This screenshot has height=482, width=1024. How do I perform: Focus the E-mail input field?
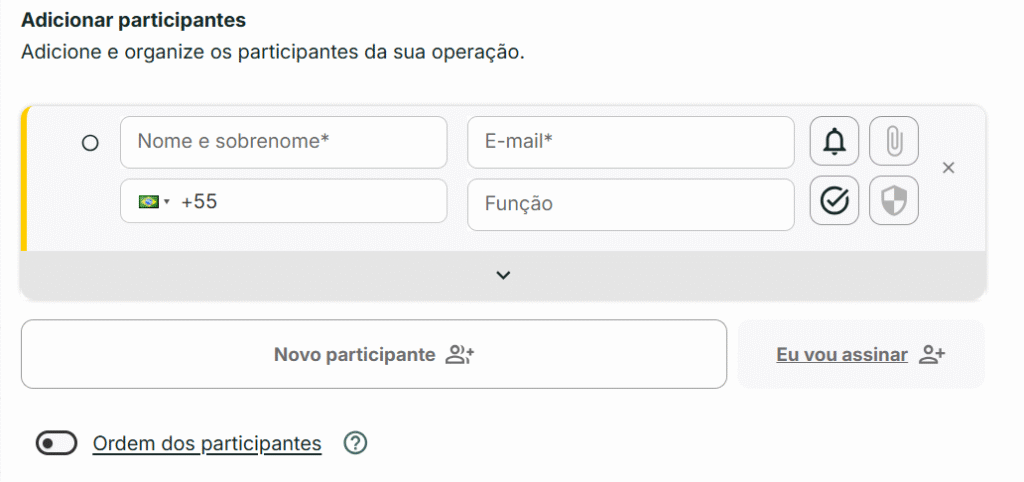tap(630, 142)
